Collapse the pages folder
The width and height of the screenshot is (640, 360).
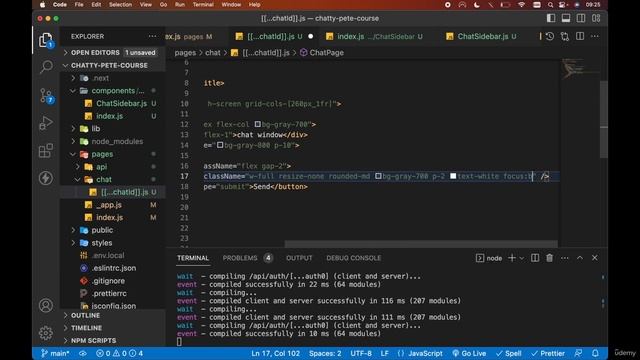coord(113,154)
